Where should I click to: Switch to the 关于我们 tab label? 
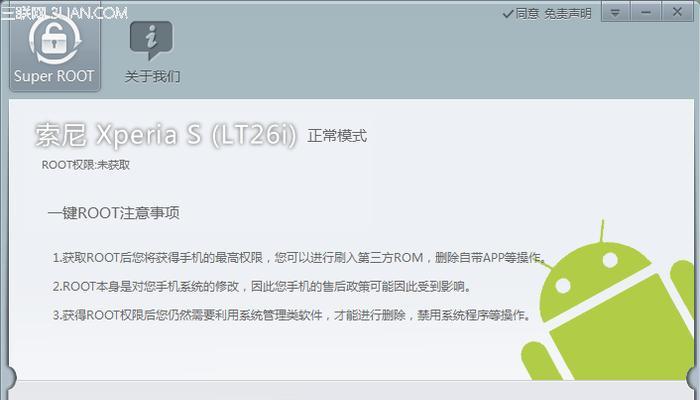click(x=152, y=76)
